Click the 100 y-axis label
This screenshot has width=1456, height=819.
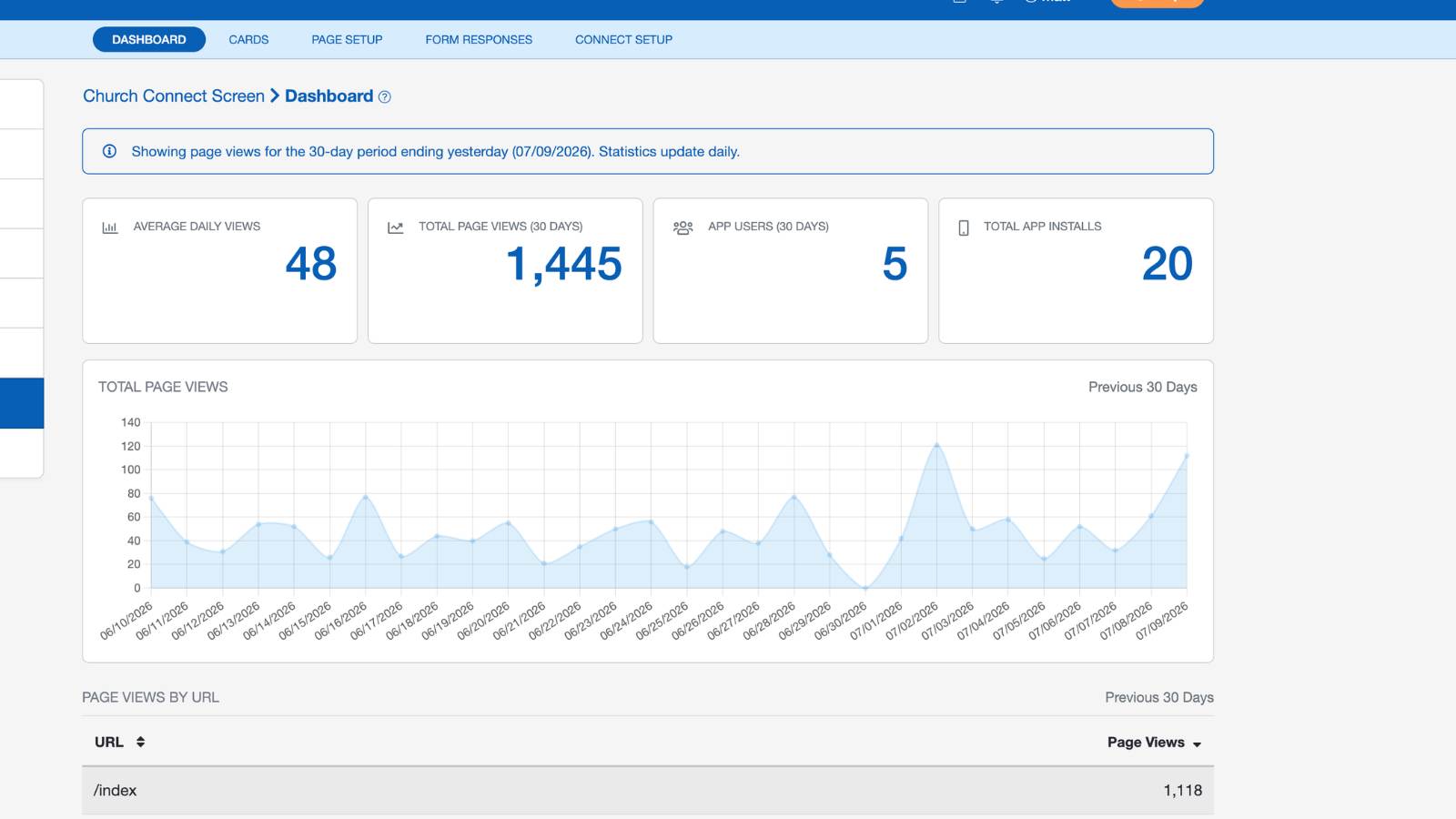click(131, 470)
